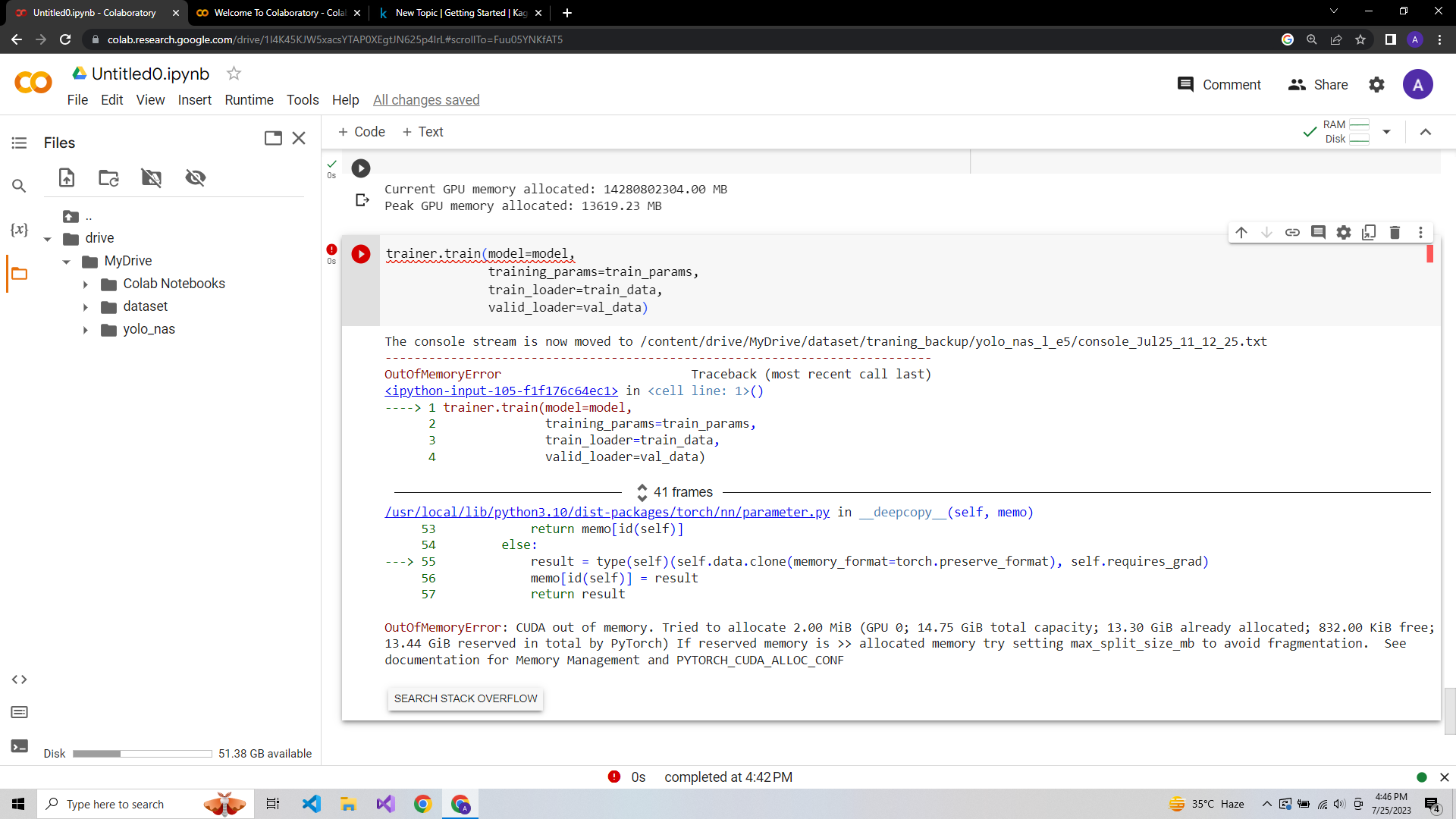The height and width of the screenshot is (819, 1456).
Task: Toggle show hidden files eye icon
Action: 196,177
